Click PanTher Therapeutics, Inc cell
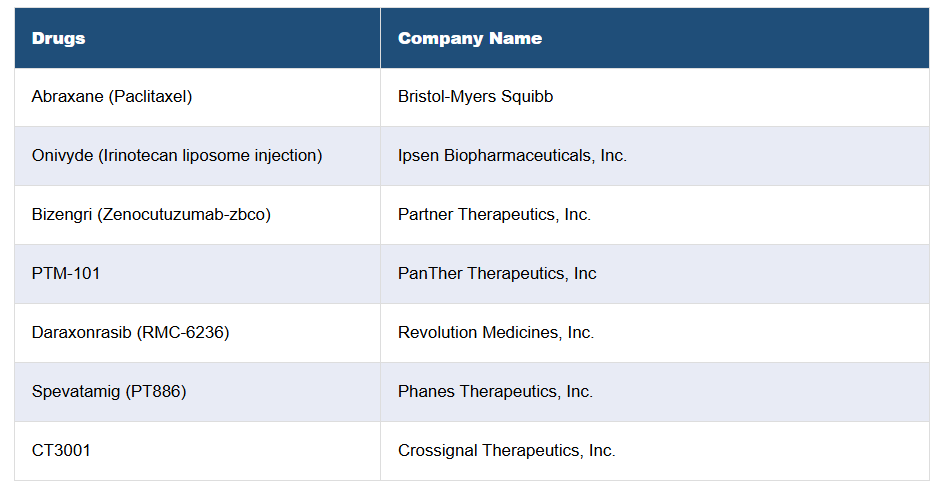Screen dimensions: 943x486 (497, 274)
